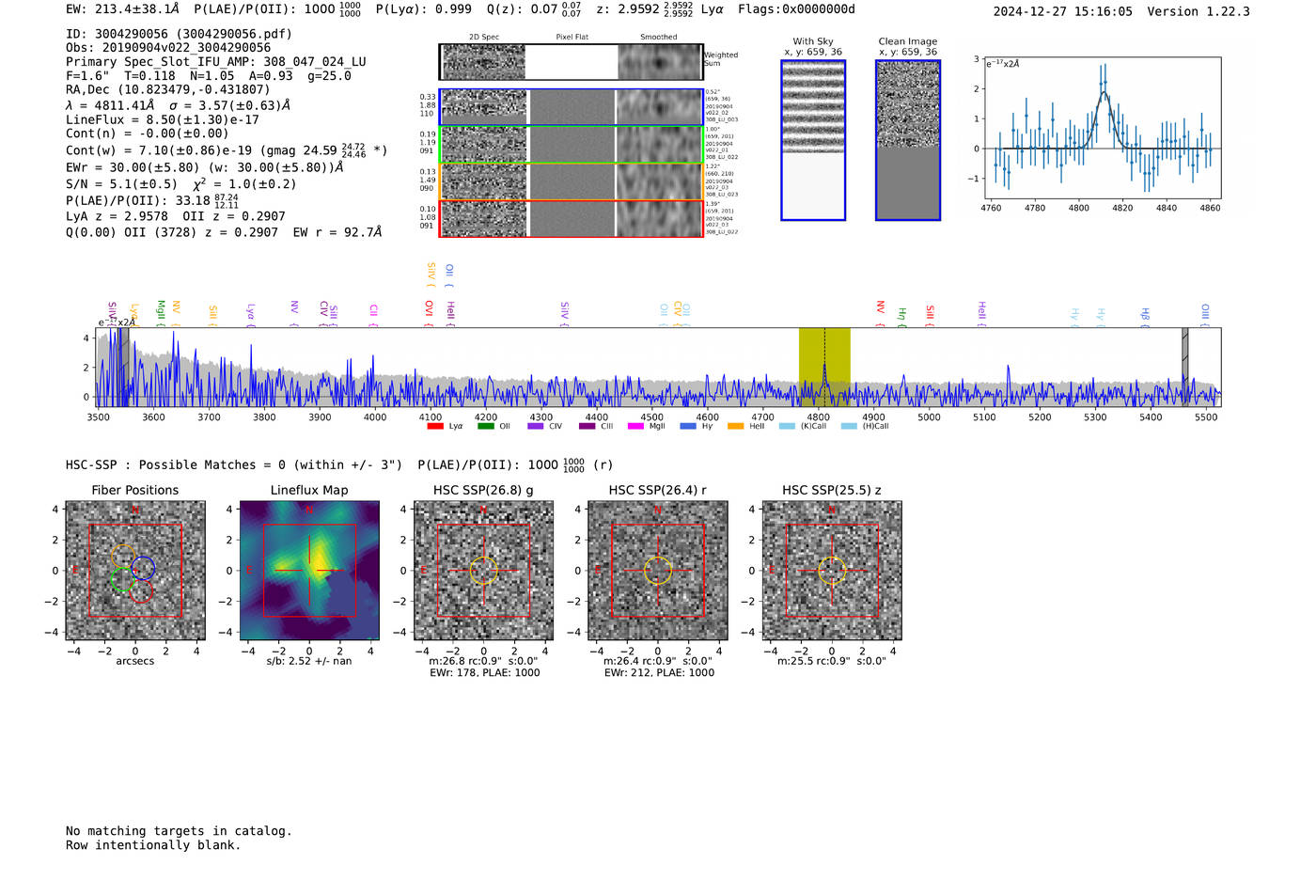Click the gray hatched band near 5460
The width and height of the screenshot is (1316, 896).
1185,367
